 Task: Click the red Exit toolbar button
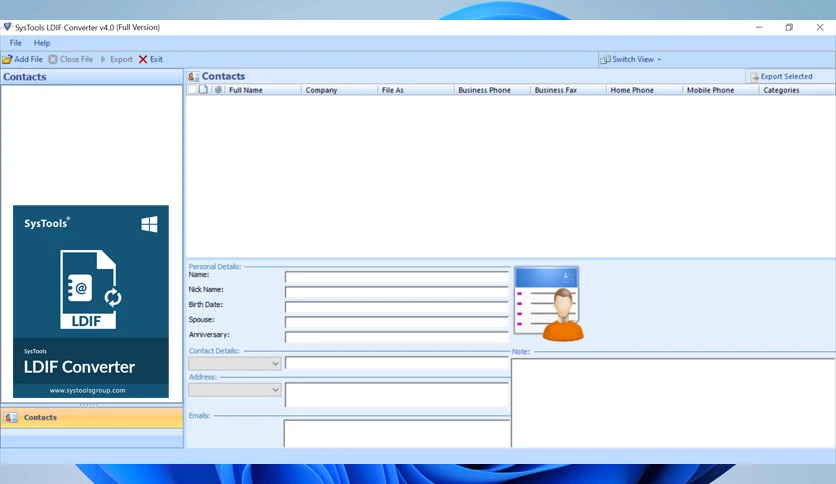(x=151, y=59)
